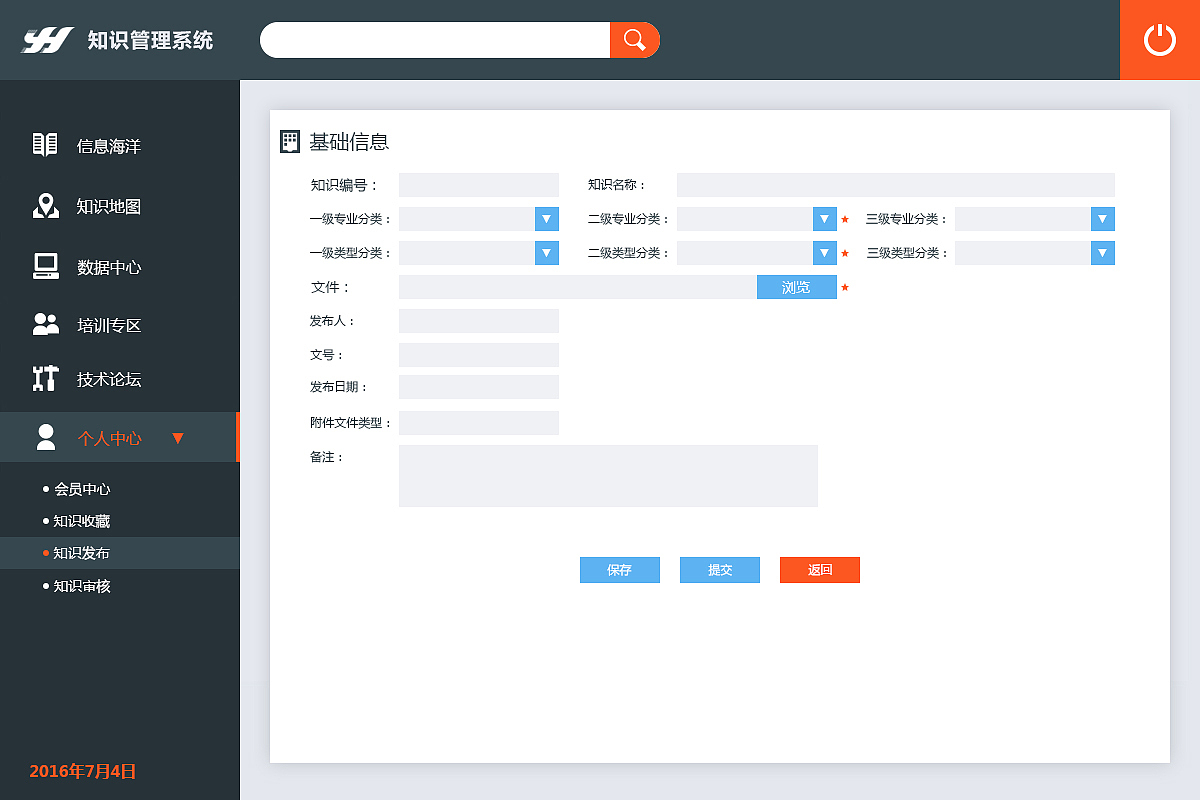1200x800 pixels.
Task: Click the orange 返回 button
Action: tap(819, 570)
